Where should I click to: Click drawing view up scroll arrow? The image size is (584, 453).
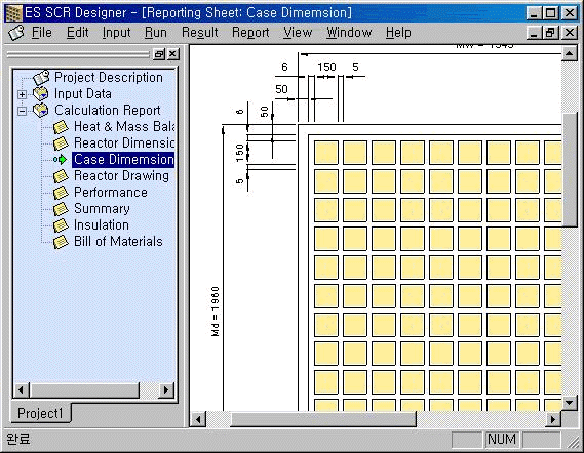pos(569,54)
